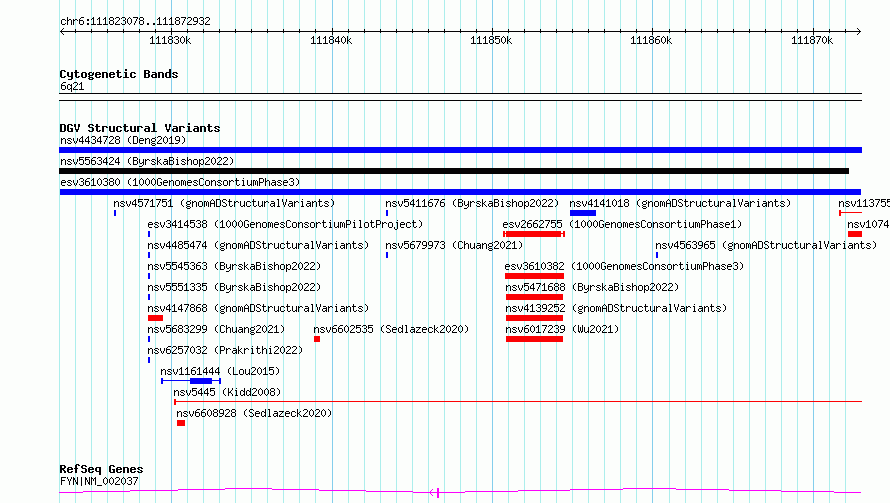This screenshot has height=503, width=890.
Task: Click the esv2662755 Phase1 variant label
Action: click(x=622, y=224)
